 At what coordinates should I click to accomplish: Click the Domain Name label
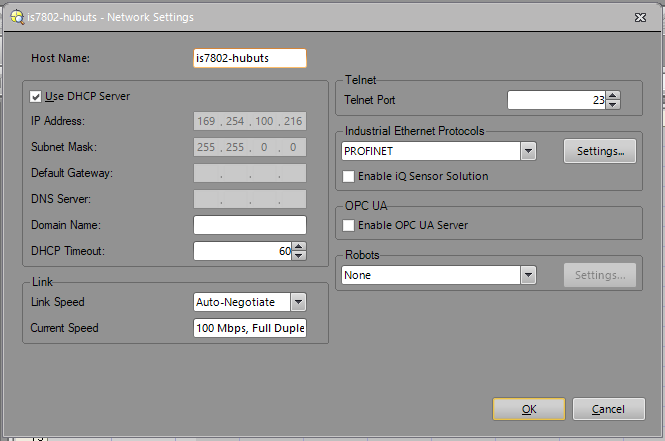(x=66, y=225)
